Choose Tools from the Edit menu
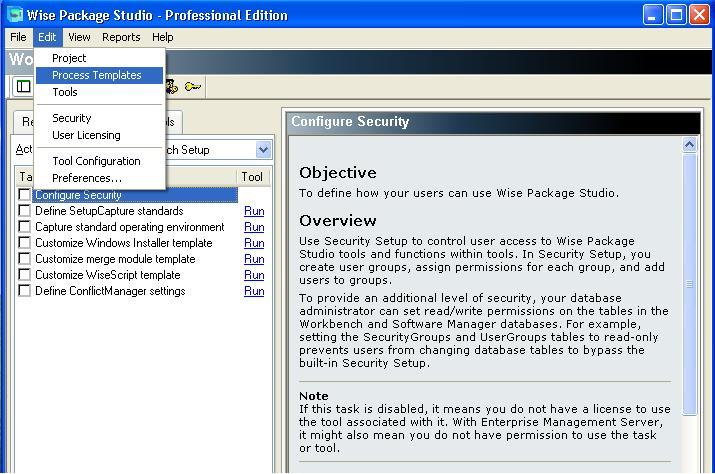The height and width of the screenshot is (474, 715). pos(99,92)
